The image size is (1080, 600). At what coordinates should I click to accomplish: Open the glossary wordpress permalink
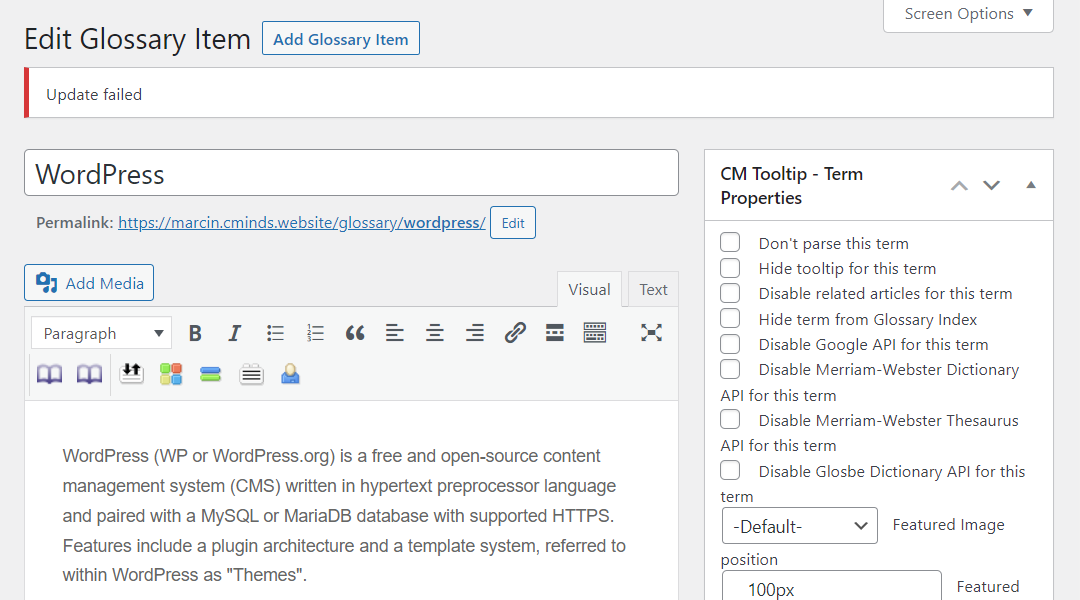[302, 223]
